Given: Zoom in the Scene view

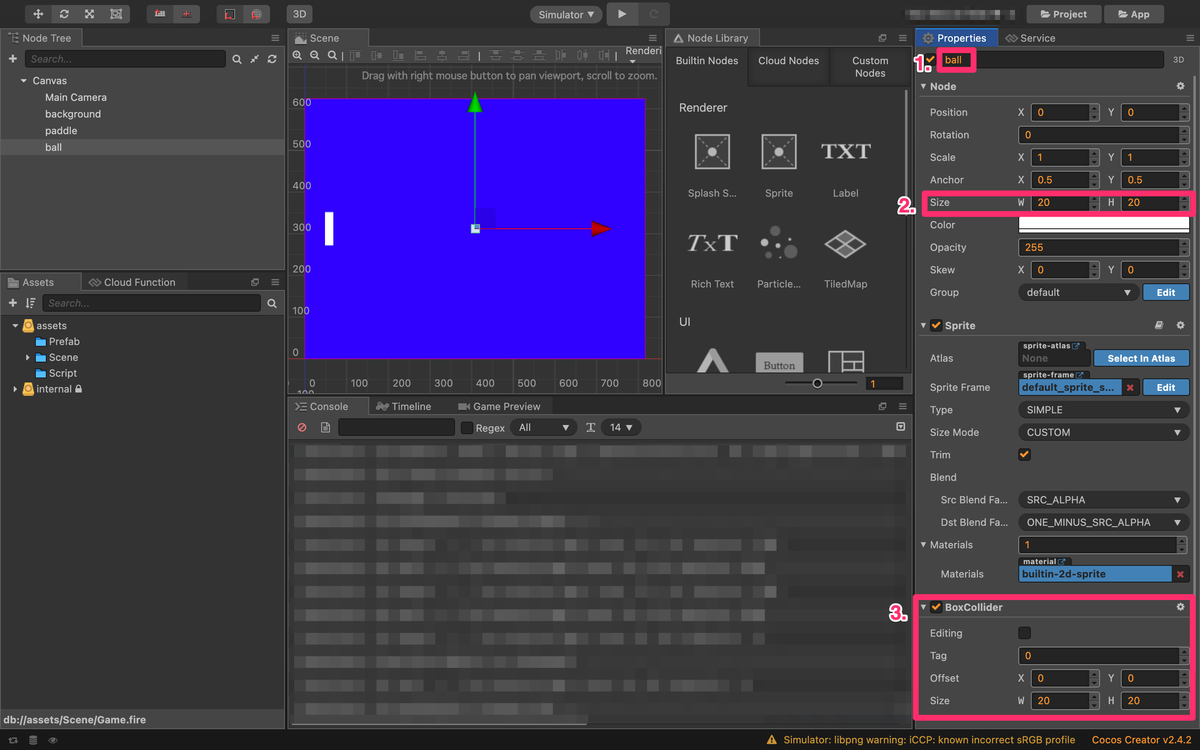Looking at the screenshot, I should (297, 56).
